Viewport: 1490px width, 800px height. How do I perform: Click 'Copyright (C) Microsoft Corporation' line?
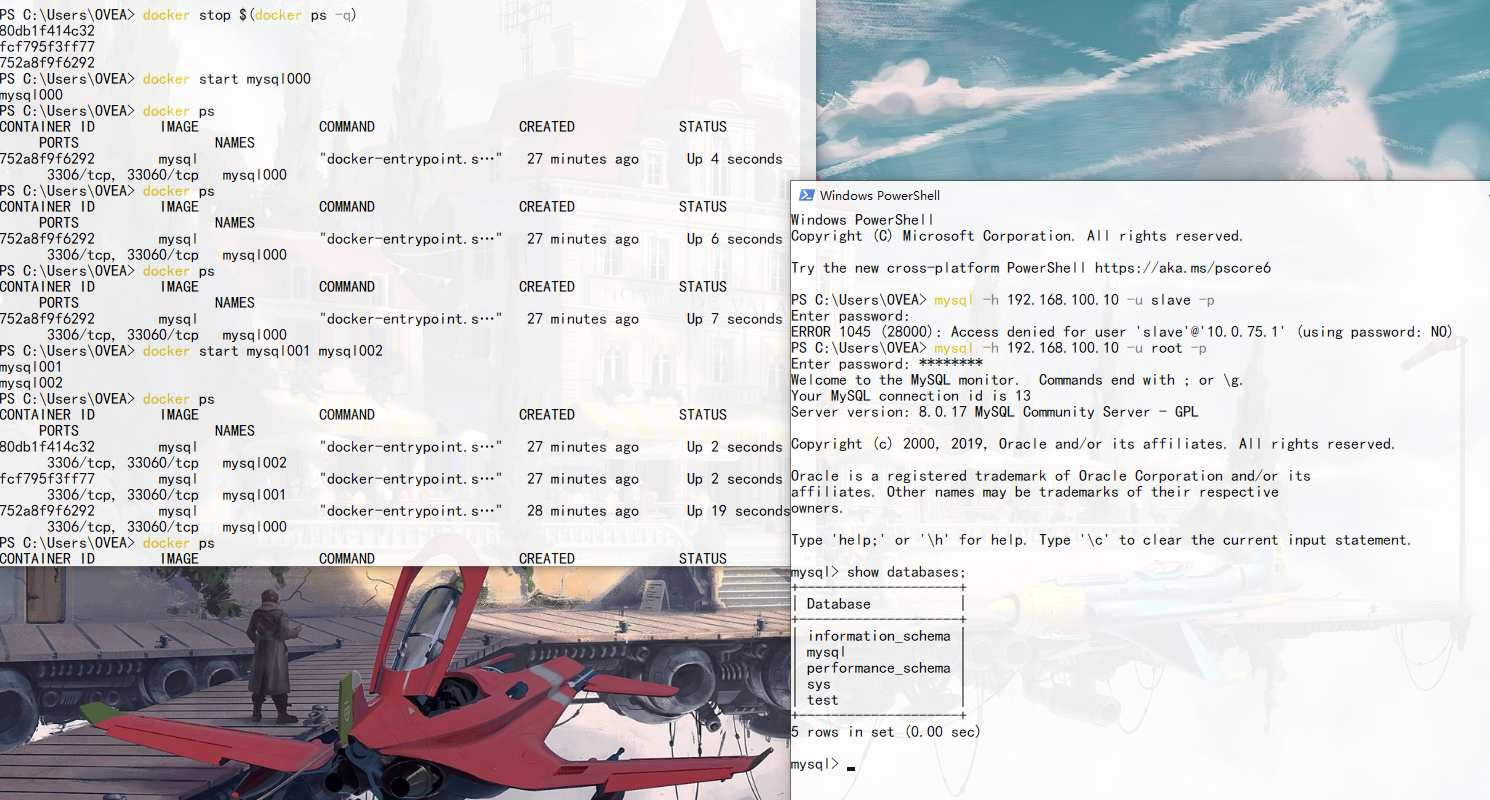[x=1018, y=236]
